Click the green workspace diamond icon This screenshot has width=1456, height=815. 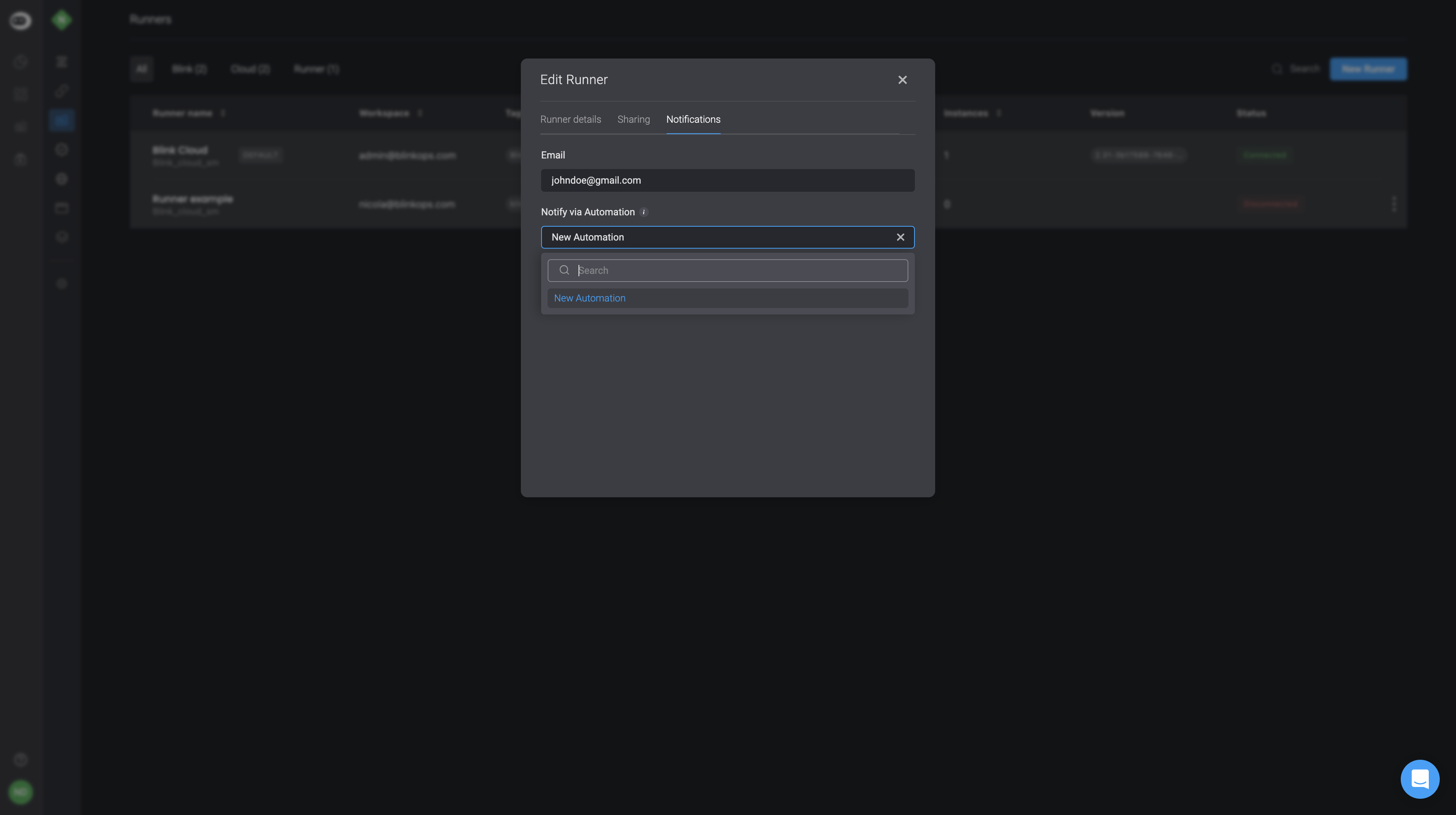62,20
